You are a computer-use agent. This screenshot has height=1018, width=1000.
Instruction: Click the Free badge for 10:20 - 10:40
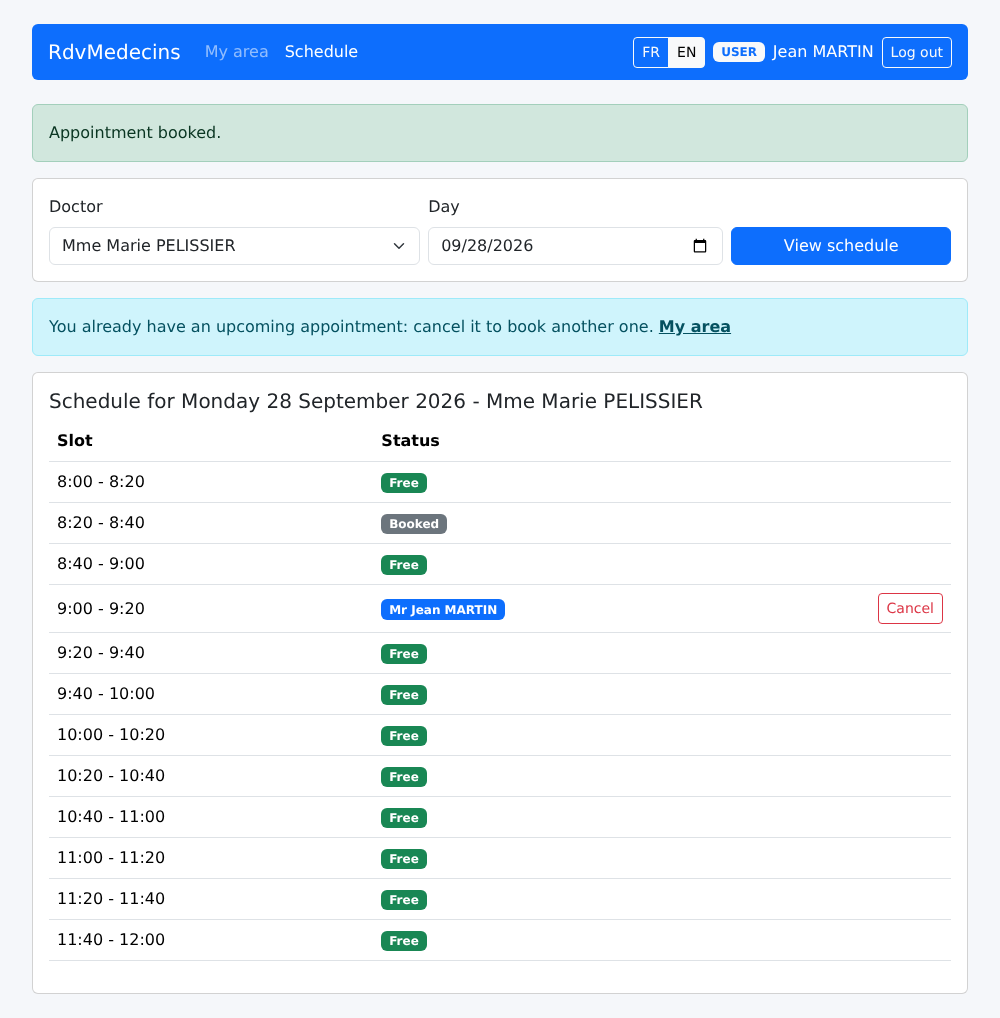(x=404, y=776)
